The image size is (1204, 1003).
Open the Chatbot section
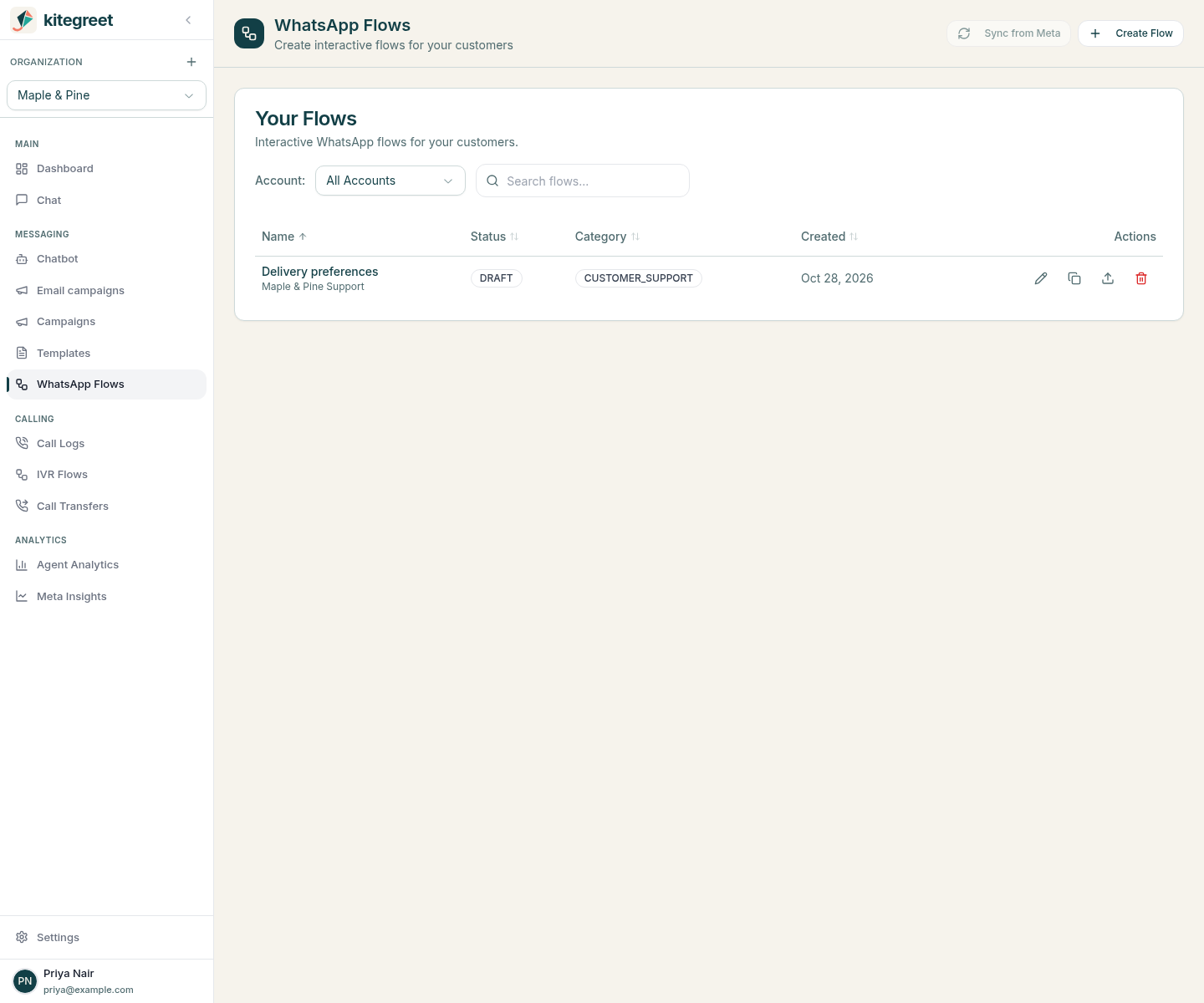(106, 259)
